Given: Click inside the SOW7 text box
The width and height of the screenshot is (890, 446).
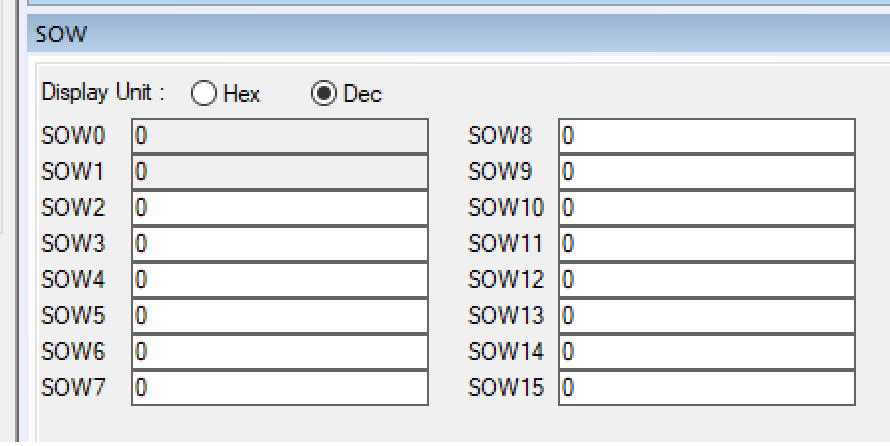Looking at the screenshot, I should [279, 388].
